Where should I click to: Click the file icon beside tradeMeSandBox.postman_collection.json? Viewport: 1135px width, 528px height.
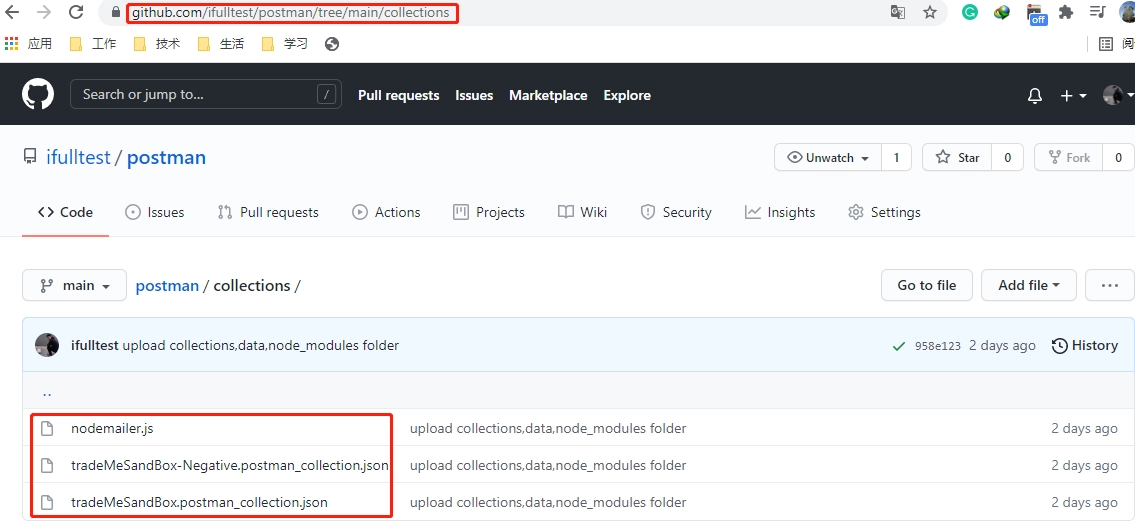(47, 502)
